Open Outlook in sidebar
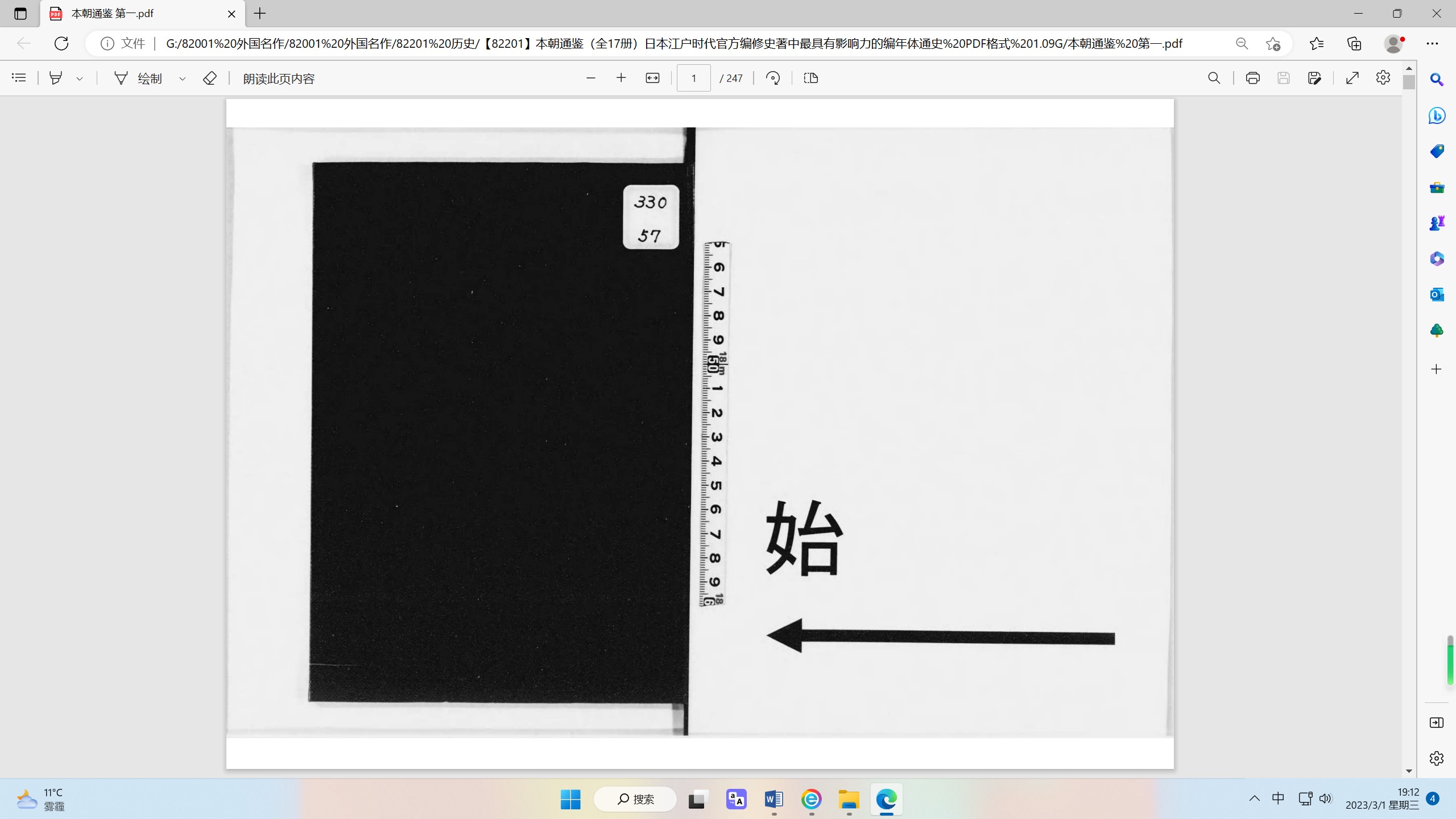This screenshot has height=819, width=1456. 1437,295
